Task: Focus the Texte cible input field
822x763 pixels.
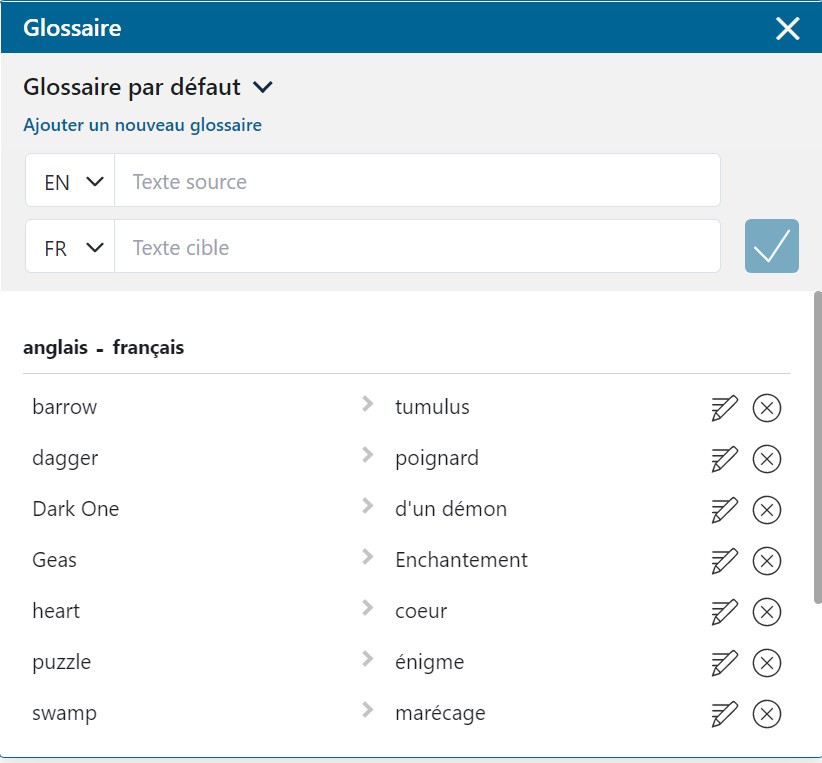Action: point(417,246)
